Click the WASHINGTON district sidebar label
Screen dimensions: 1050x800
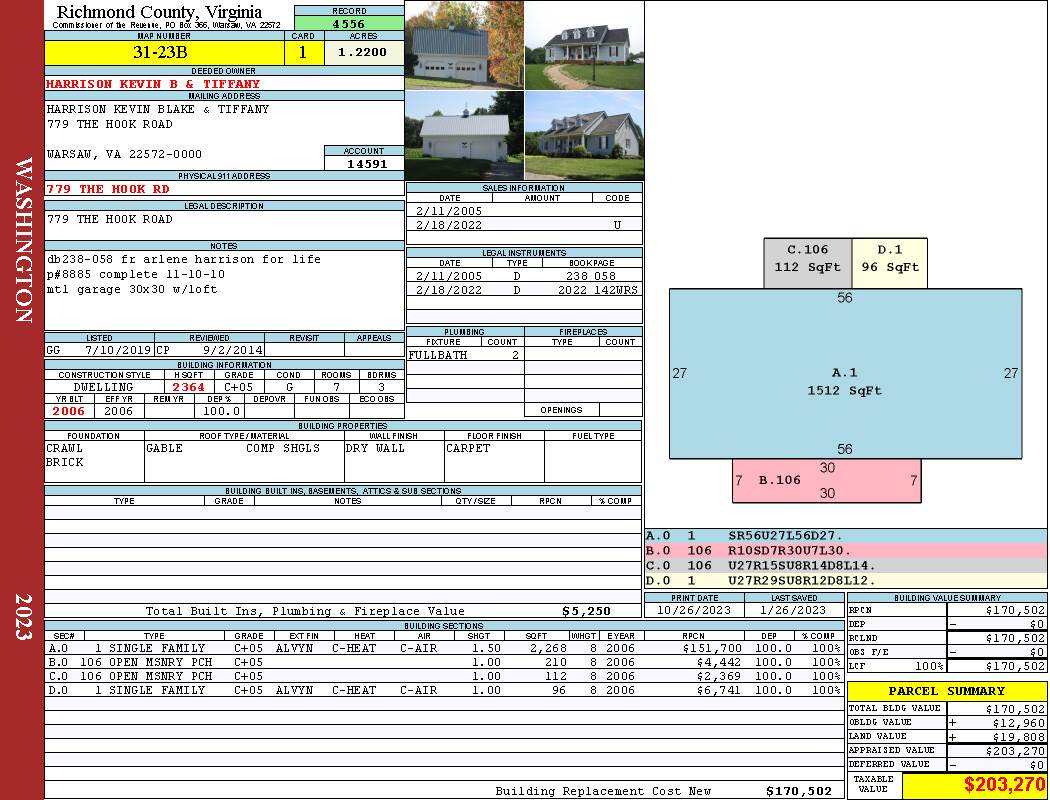[23, 240]
